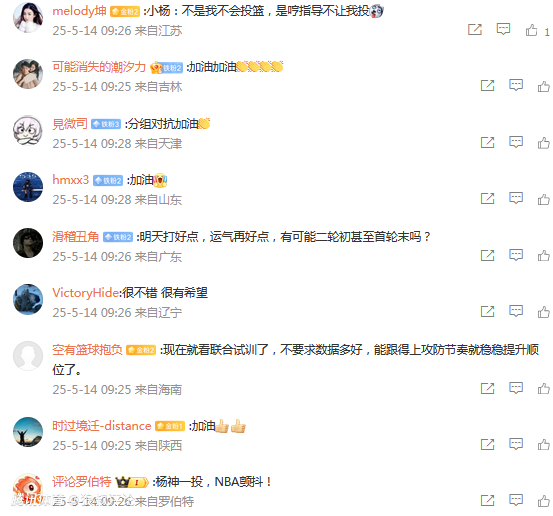This screenshot has height=516, width=553.
Task: Open 可能消失的潮汐力 user profile link
Action: pyautogui.click(x=99, y=67)
